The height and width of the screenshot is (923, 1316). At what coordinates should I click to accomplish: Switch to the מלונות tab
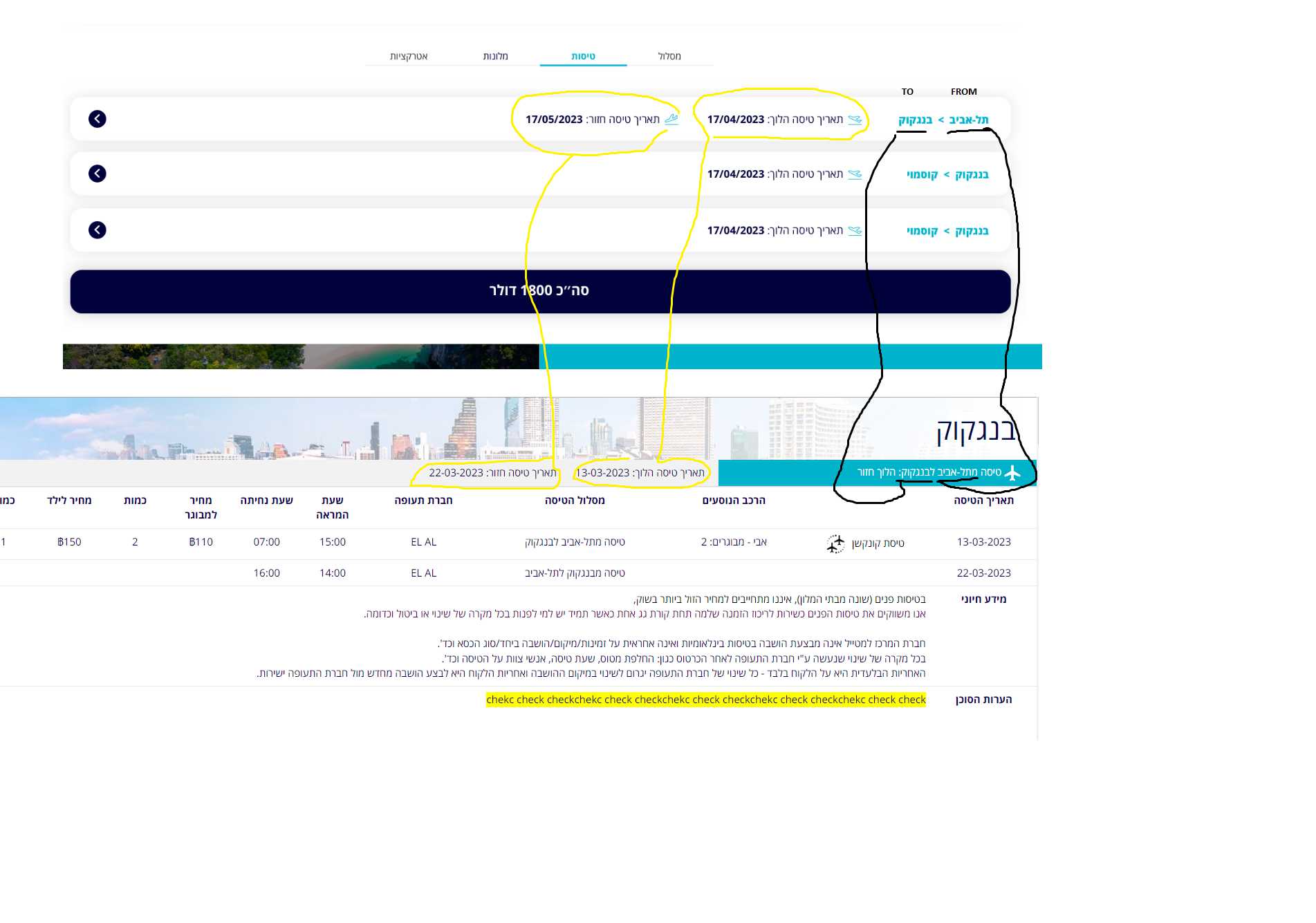495,56
